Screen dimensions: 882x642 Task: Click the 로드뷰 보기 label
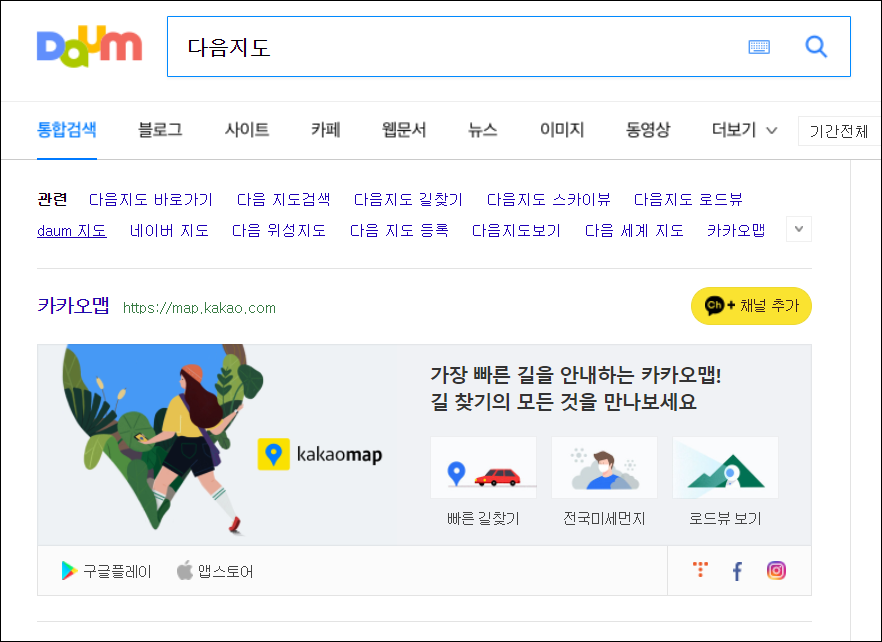725,518
